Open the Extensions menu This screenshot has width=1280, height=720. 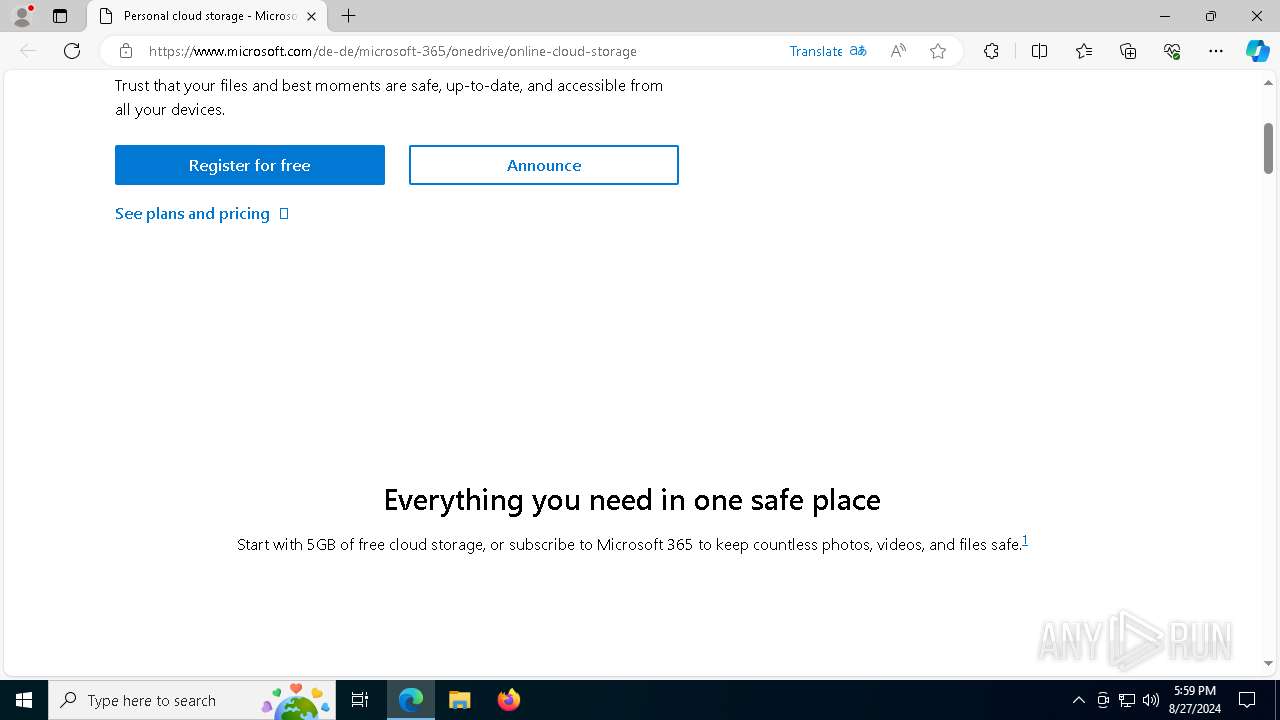[x=991, y=51]
